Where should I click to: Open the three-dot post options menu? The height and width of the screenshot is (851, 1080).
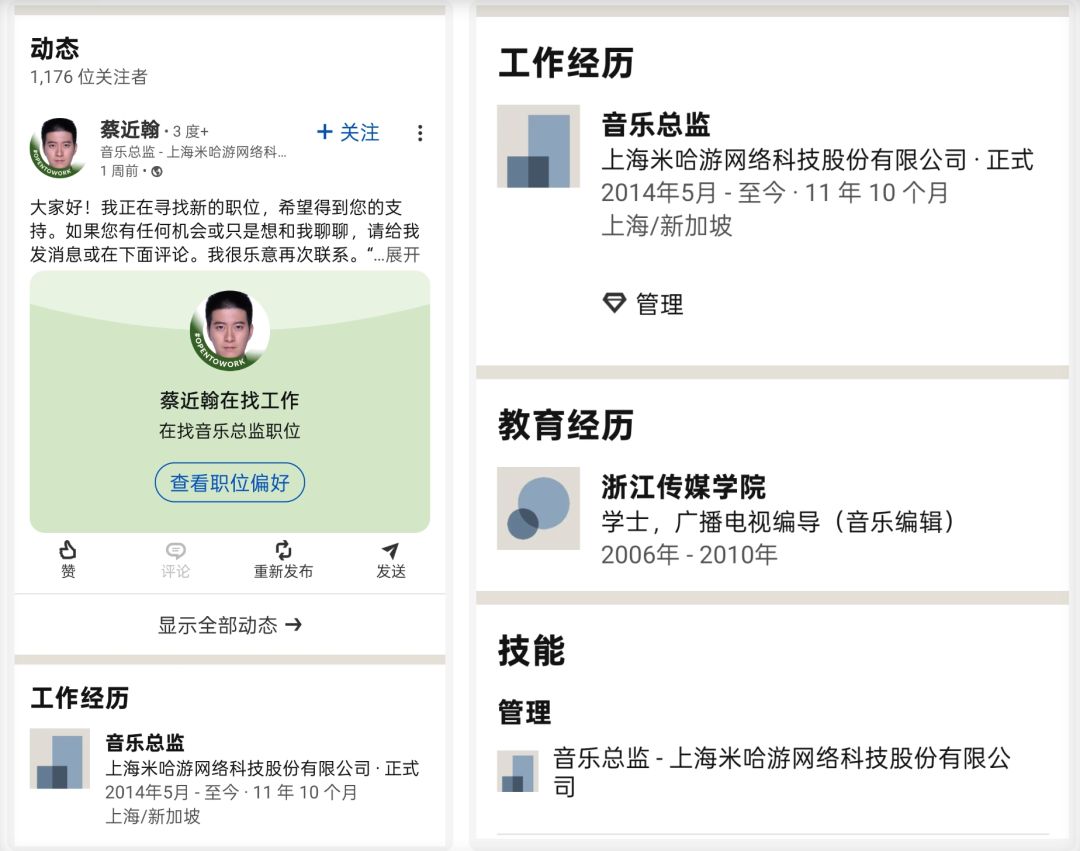tap(420, 133)
